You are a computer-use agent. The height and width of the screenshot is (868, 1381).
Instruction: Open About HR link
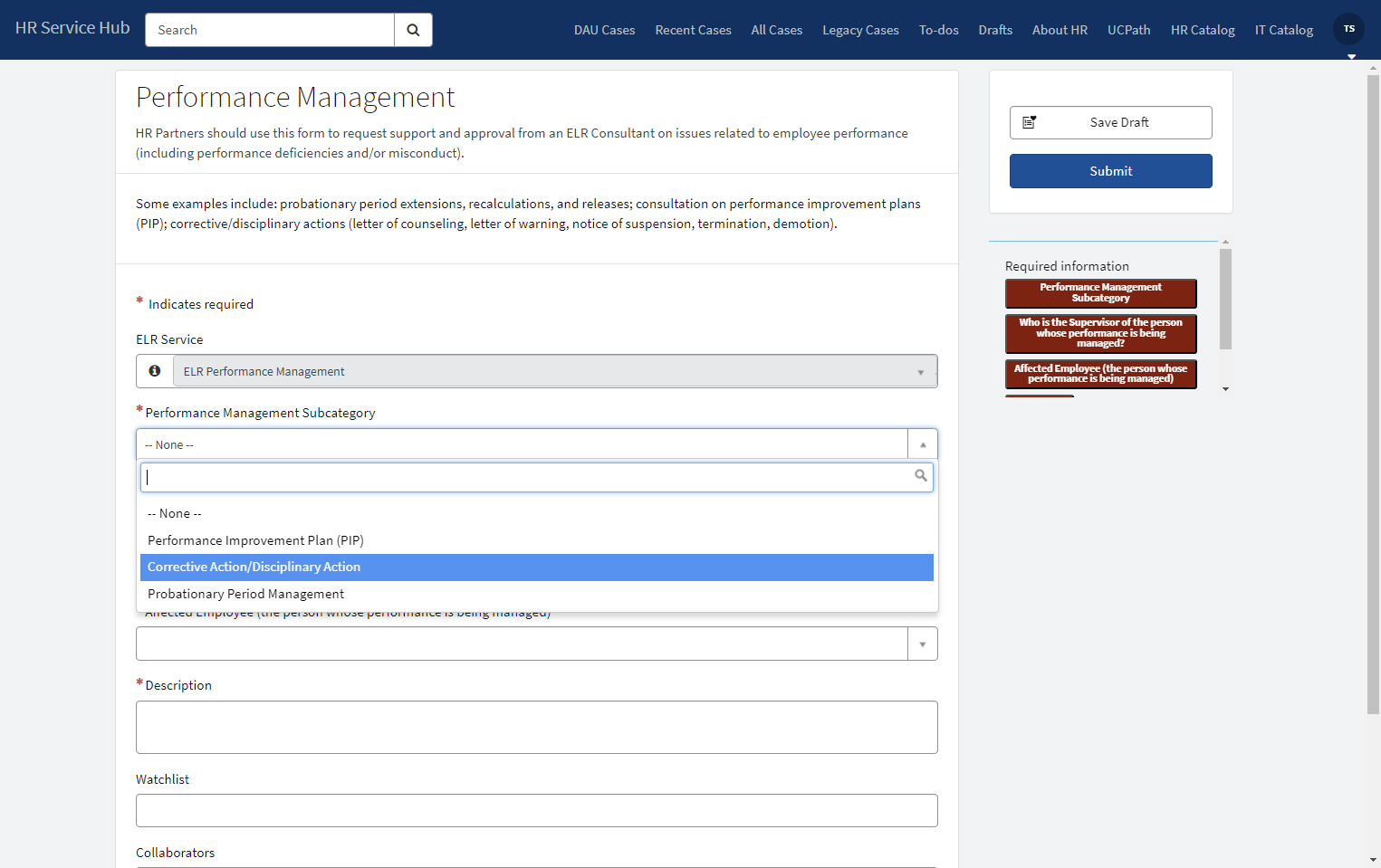coord(1060,30)
